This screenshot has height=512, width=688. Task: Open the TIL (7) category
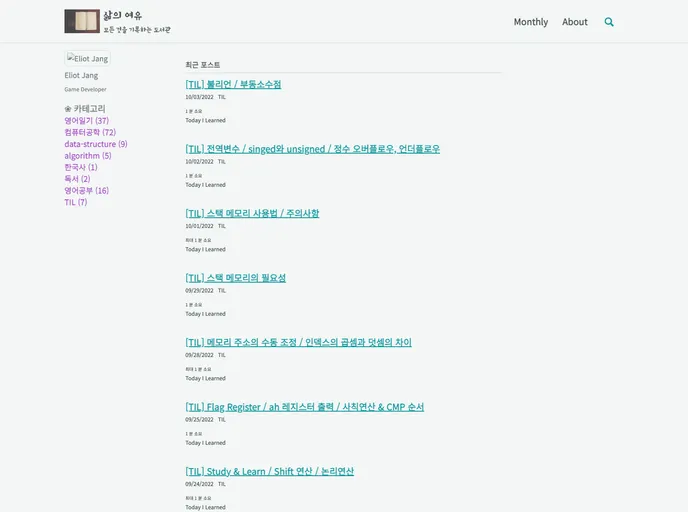(x=75, y=202)
